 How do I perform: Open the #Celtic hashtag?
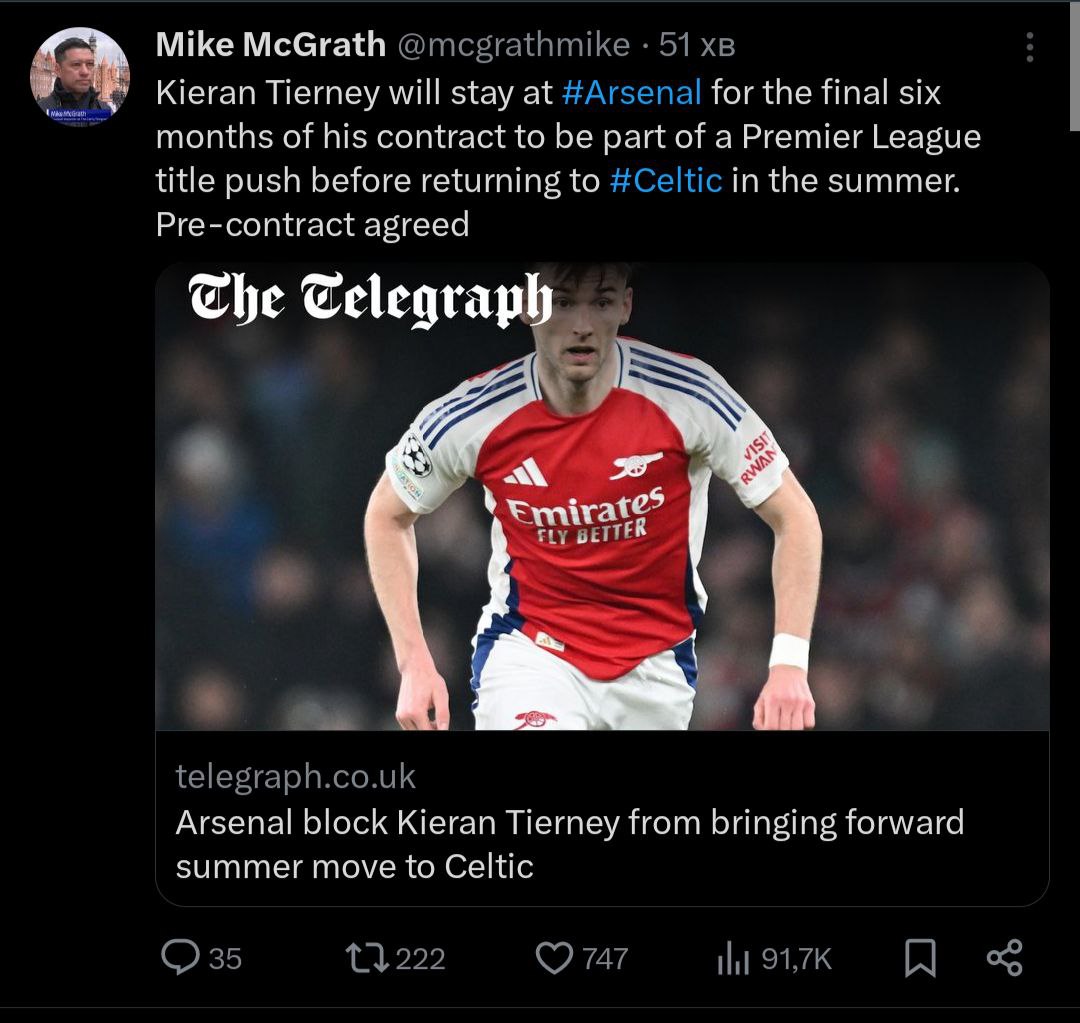click(x=665, y=181)
